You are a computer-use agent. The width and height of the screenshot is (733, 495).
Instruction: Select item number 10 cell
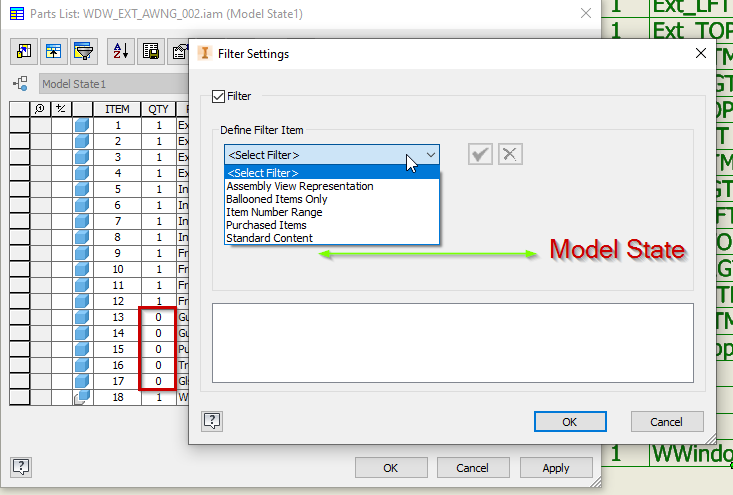(117, 269)
